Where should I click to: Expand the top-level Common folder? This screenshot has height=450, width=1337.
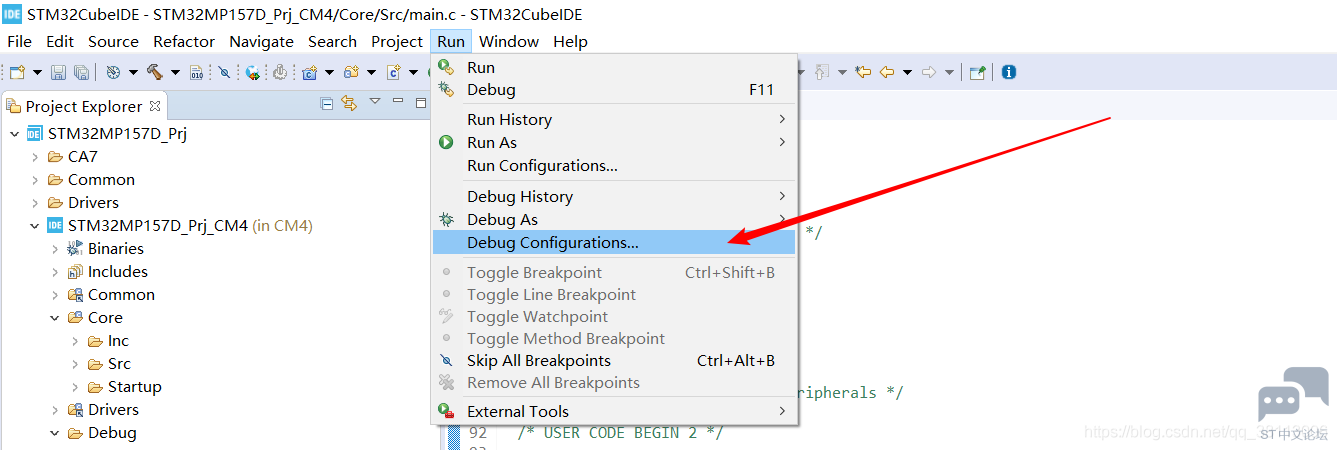[35, 180]
